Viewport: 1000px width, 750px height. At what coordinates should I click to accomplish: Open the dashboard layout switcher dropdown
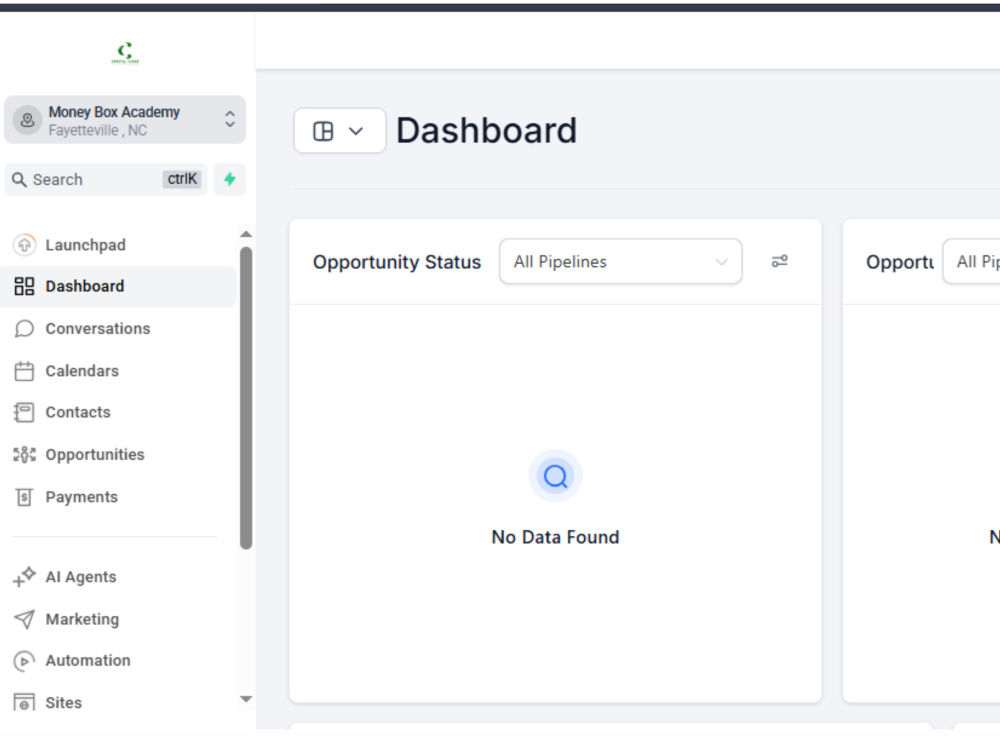tap(339, 131)
